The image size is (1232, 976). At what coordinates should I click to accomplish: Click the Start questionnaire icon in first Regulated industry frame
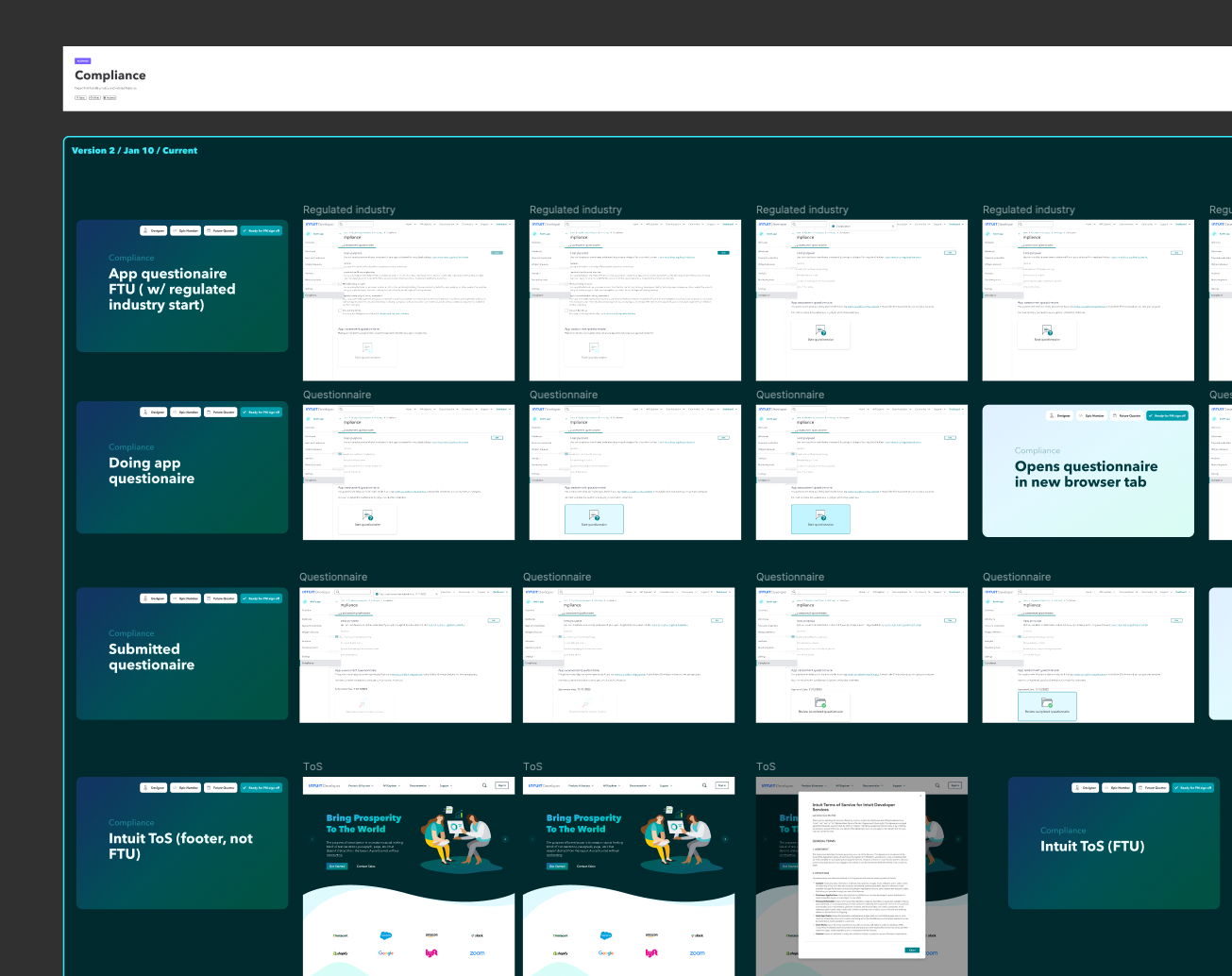click(367, 347)
